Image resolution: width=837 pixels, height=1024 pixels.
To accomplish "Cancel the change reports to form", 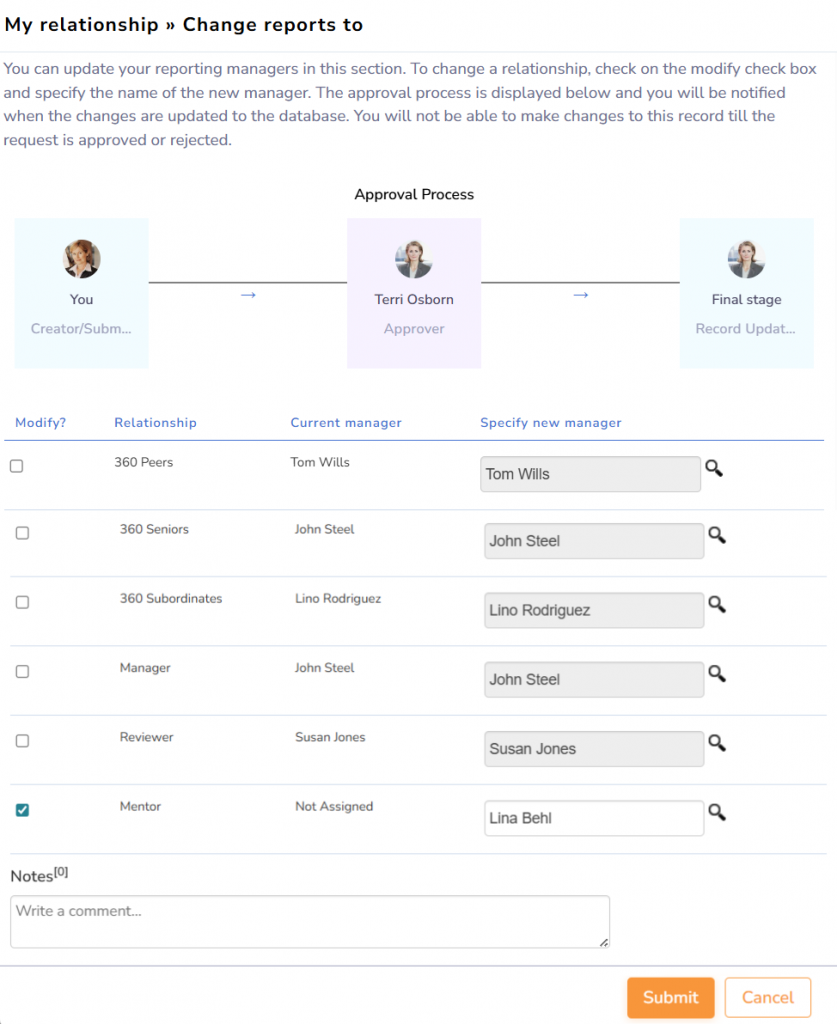I will [767, 997].
